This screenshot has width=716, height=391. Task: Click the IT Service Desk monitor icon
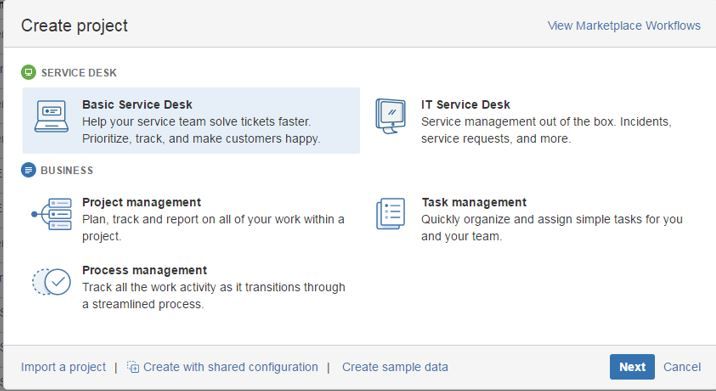(390, 116)
